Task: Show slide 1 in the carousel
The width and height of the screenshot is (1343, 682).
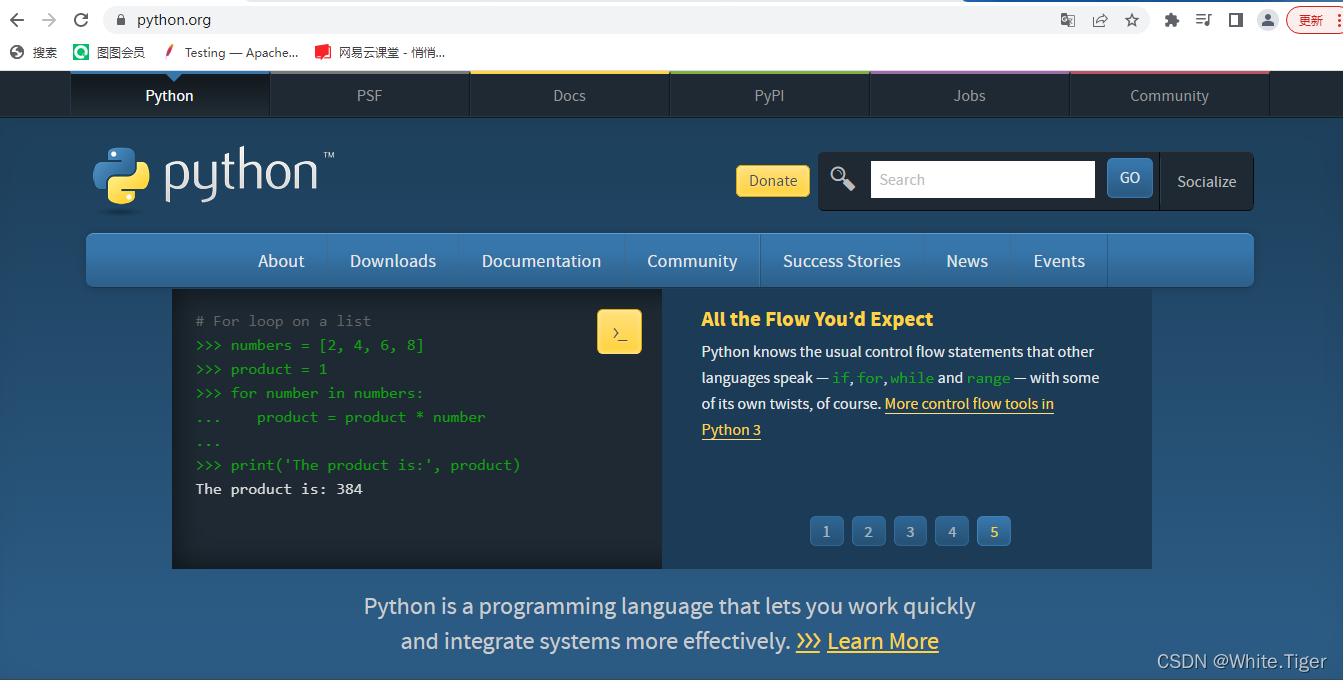Action: point(826,531)
